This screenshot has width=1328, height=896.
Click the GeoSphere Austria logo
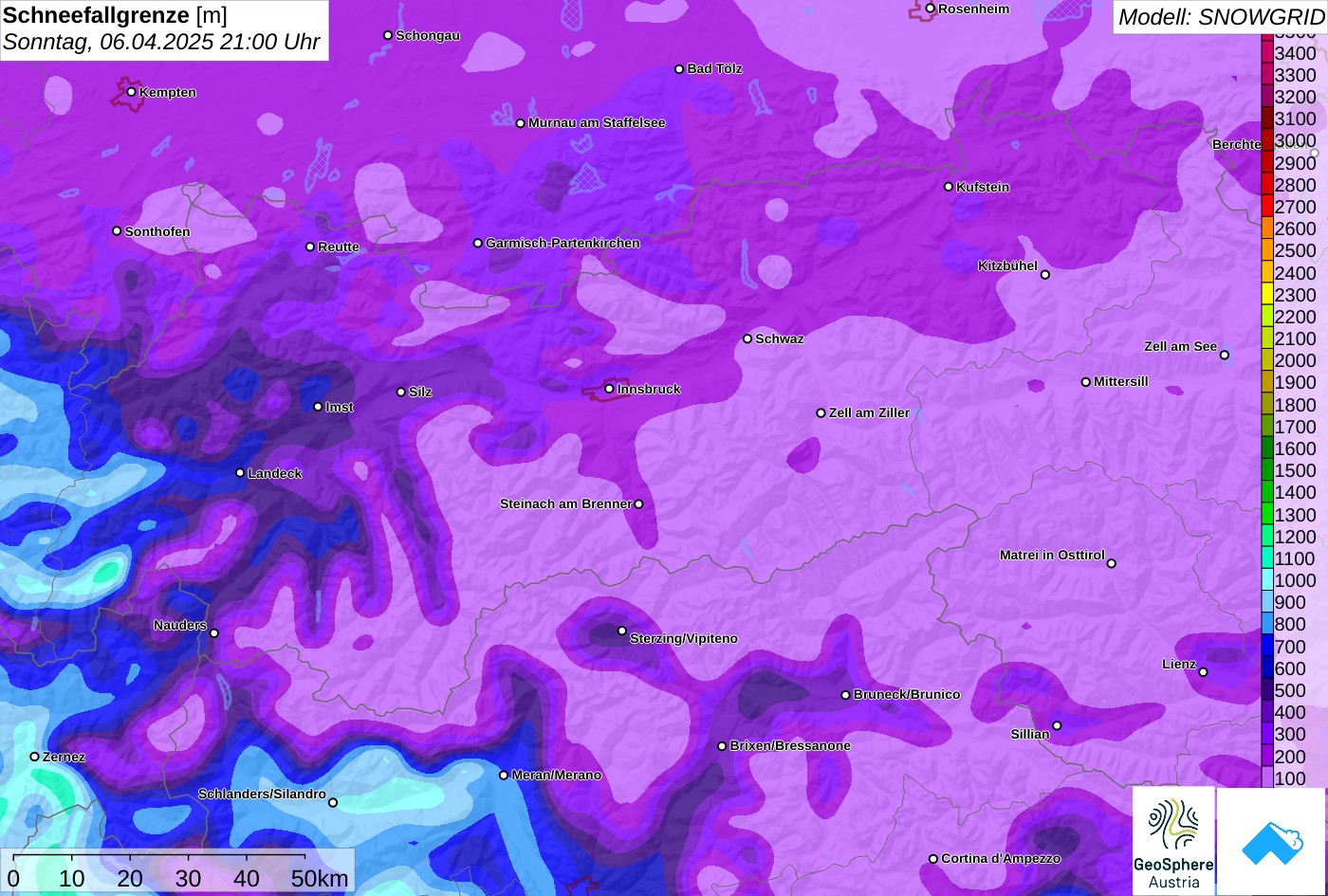(x=1173, y=841)
